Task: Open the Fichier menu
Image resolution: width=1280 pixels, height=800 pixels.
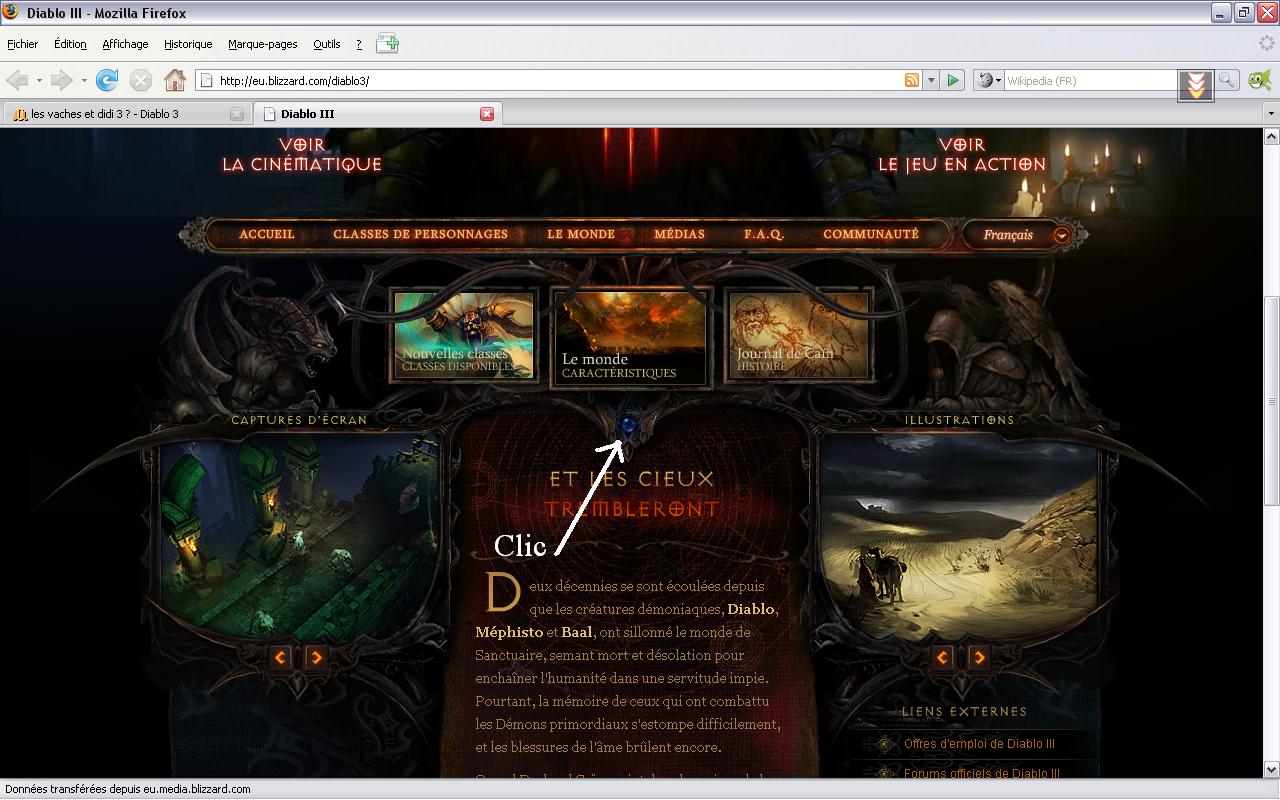Action: [x=22, y=44]
